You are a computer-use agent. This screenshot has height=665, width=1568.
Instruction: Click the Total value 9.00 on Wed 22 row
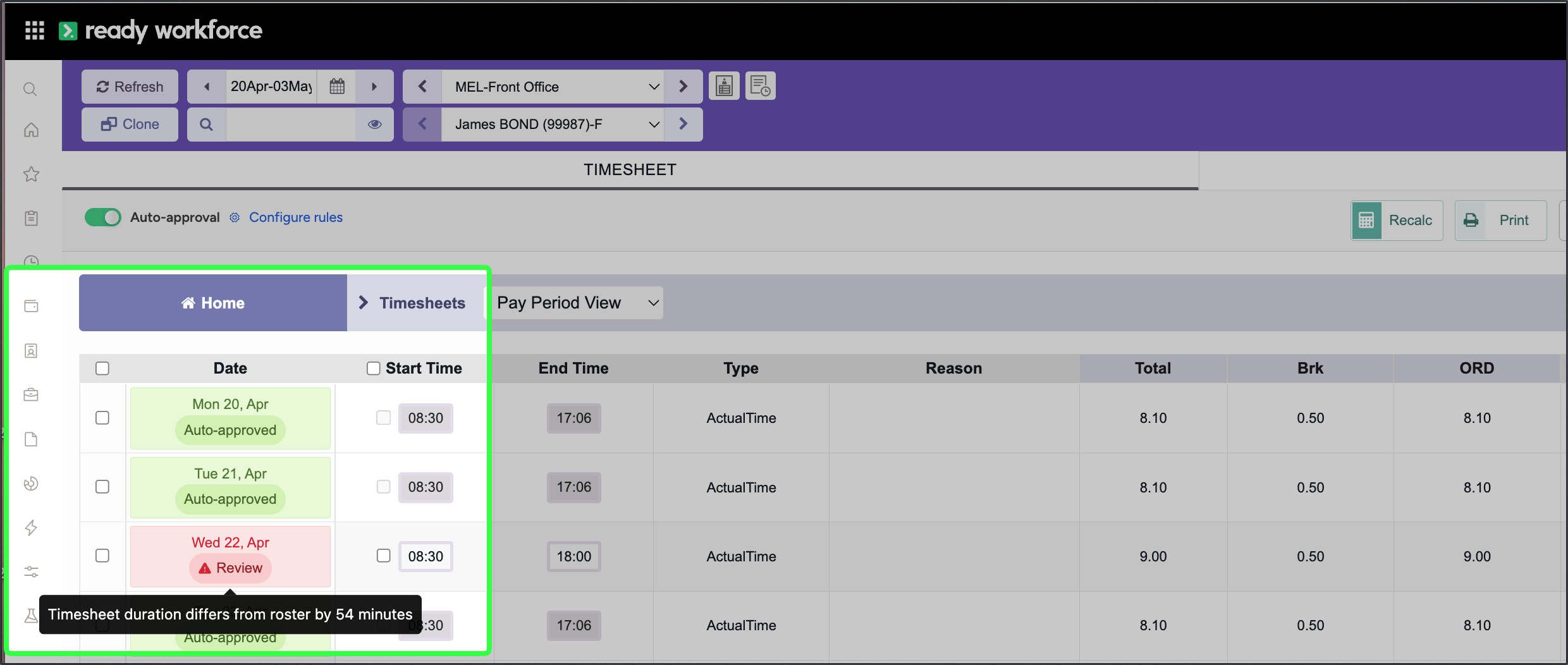pyautogui.click(x=1153, y=556)
